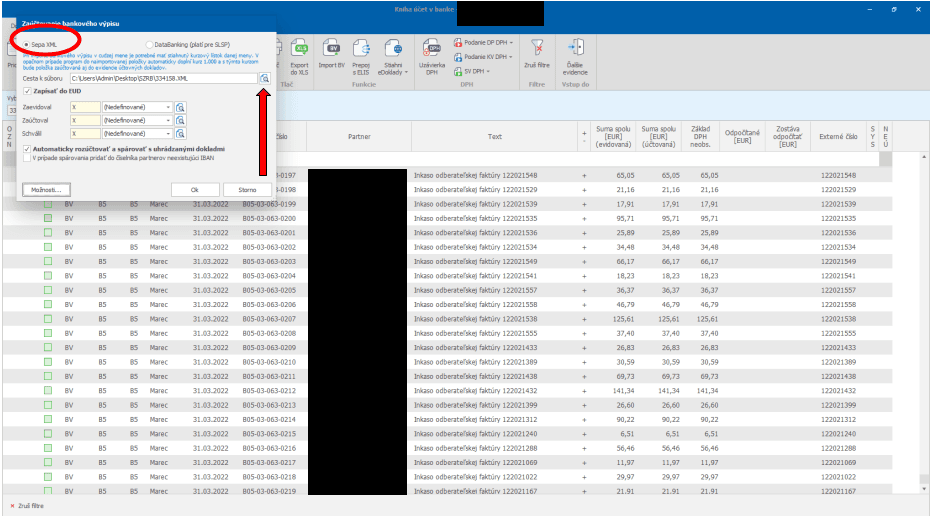This screenshot has width=931, height=516.
Task: Open the Zaúčtoval (Nedefinované) dropdown
Action: coord(168,121)
